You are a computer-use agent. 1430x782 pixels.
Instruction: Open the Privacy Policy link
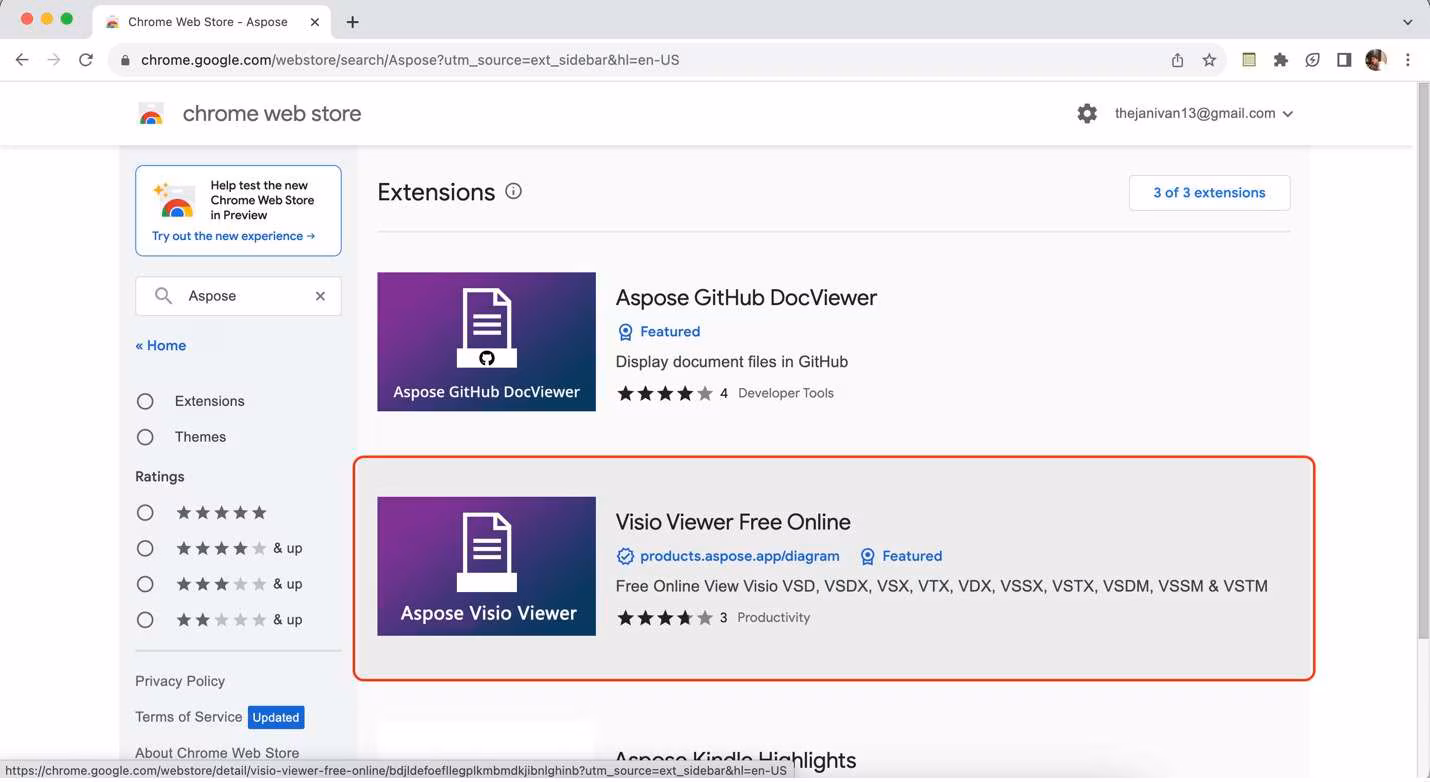[180, 681]
